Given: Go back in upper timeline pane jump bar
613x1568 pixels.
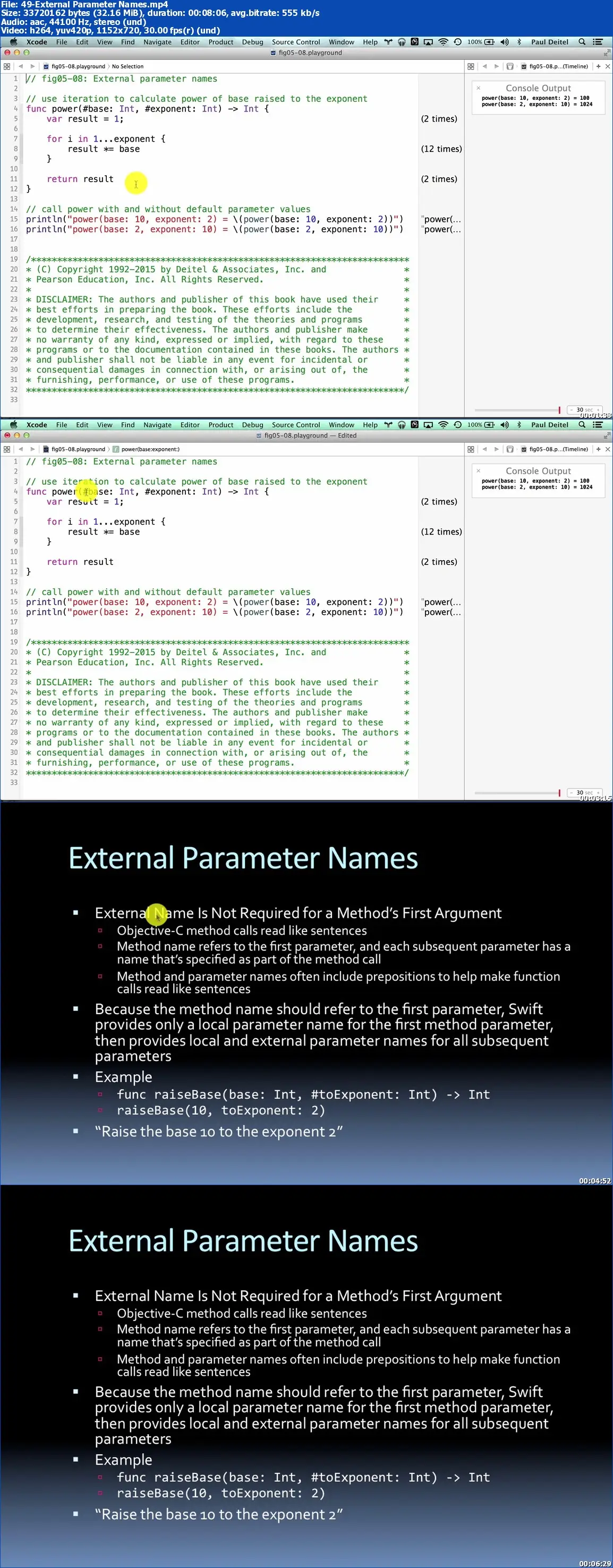Looking at the screenshot, I should pos(484,66).
